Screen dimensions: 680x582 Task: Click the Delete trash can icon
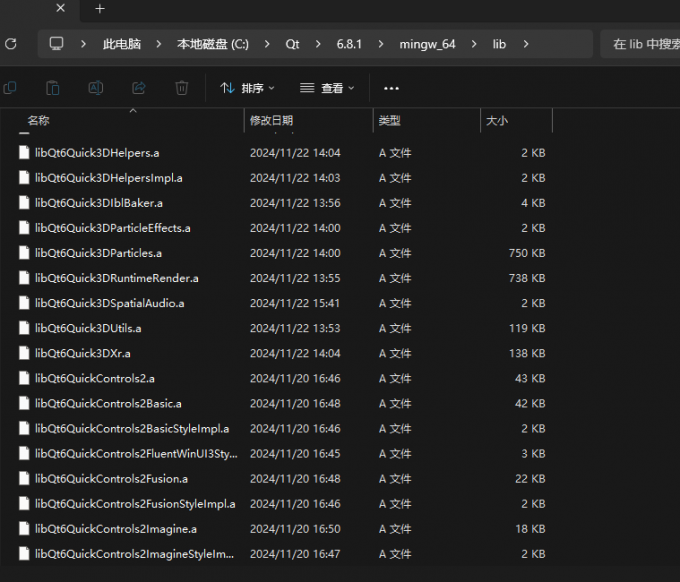click(x=181, y=88)
